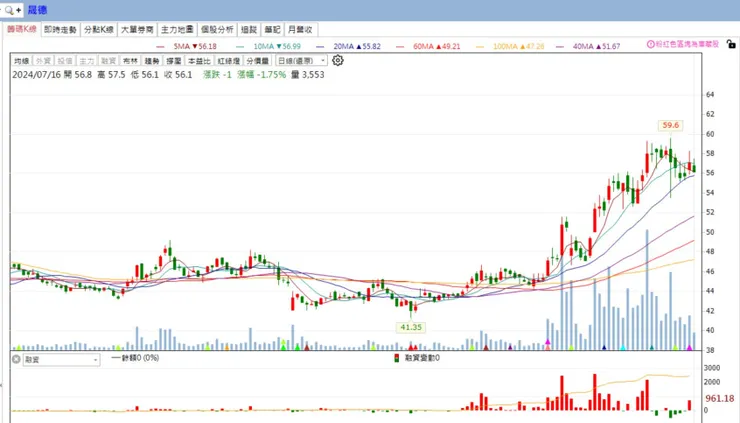Click the 100MA yellow legend line
Screen dimensions: 740x423
click(x=480, y=46)
